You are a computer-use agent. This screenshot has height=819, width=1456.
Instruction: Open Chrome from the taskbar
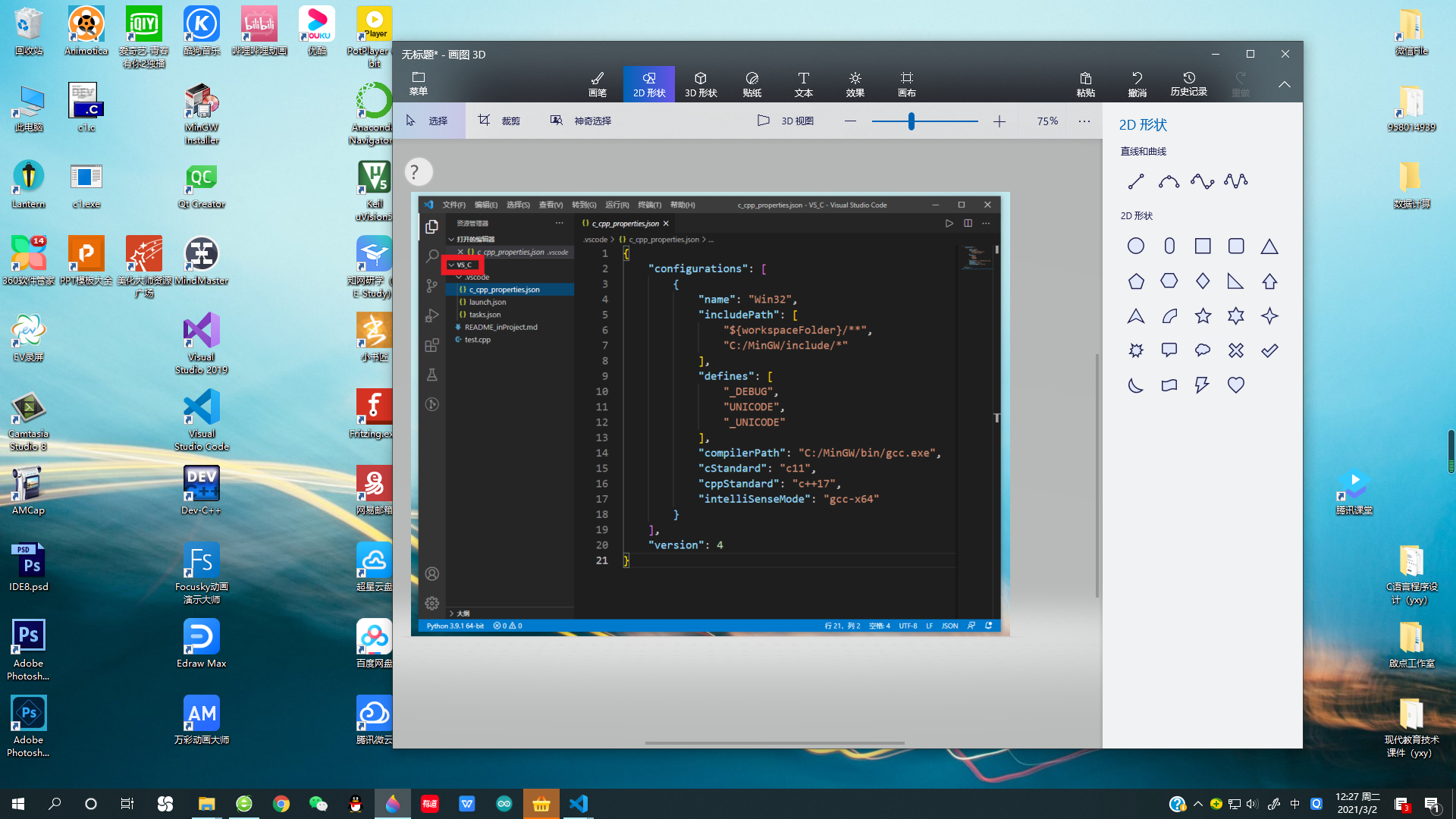click(281, 804)
